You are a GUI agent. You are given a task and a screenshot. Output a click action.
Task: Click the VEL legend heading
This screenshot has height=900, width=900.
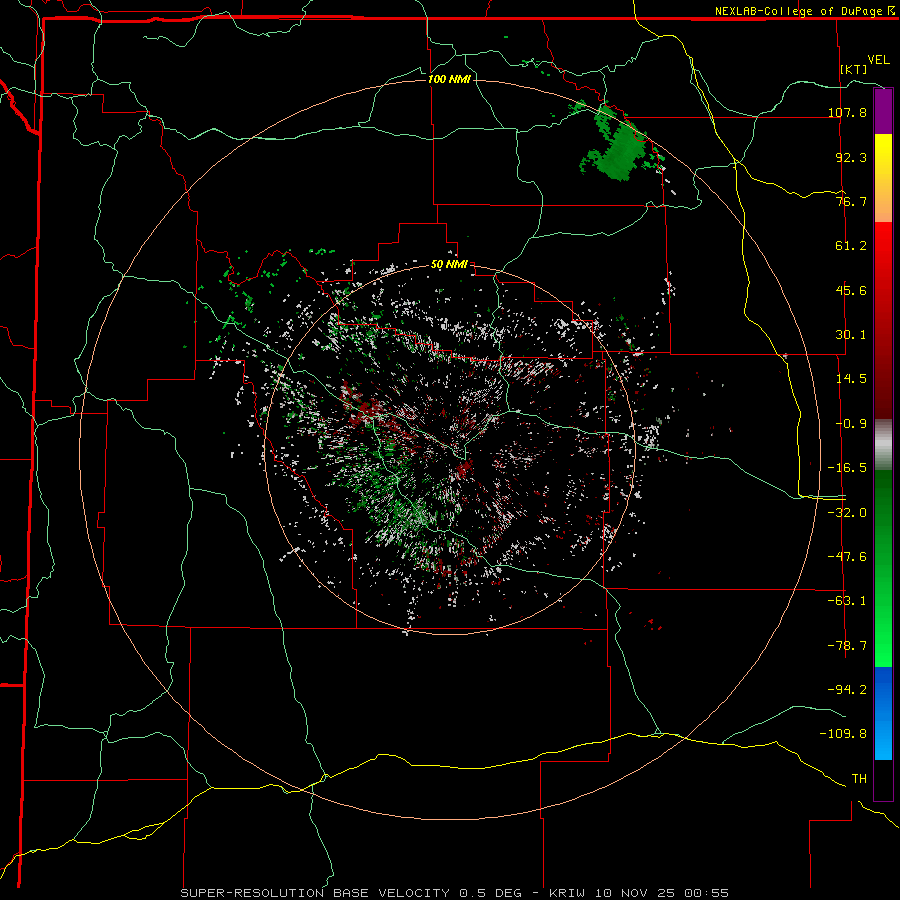tap(878, 60)
